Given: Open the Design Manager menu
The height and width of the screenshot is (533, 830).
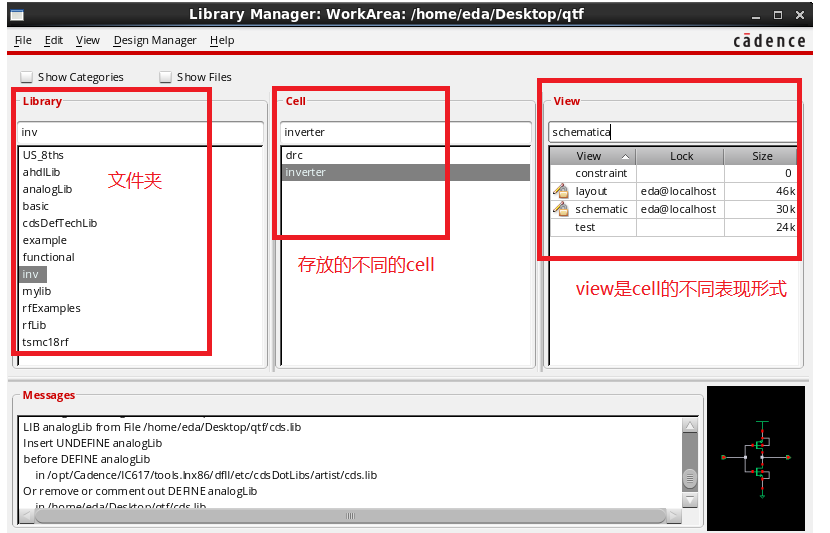Looking at the screenshot, I should coord(155,40).
